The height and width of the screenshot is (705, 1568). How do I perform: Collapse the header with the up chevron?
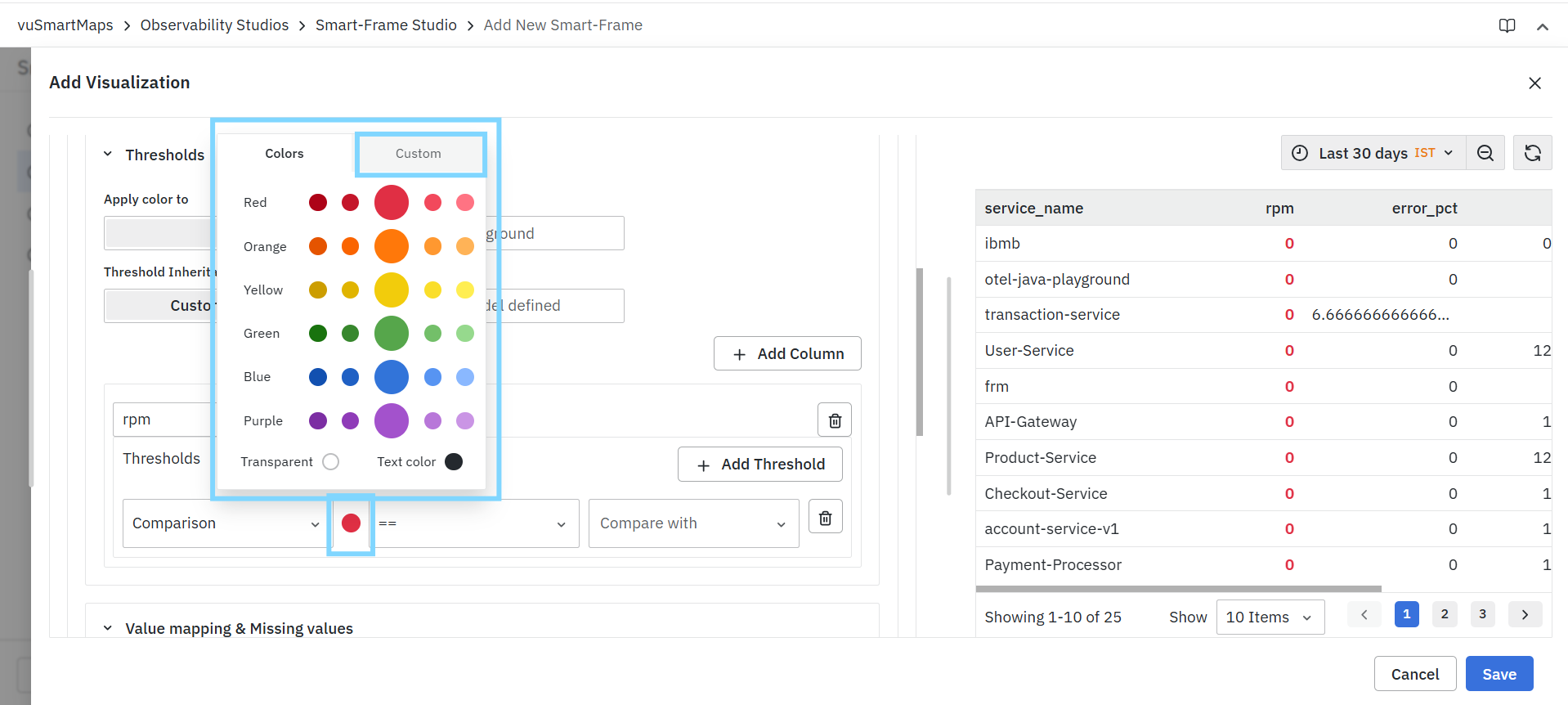click(1543, 26)
